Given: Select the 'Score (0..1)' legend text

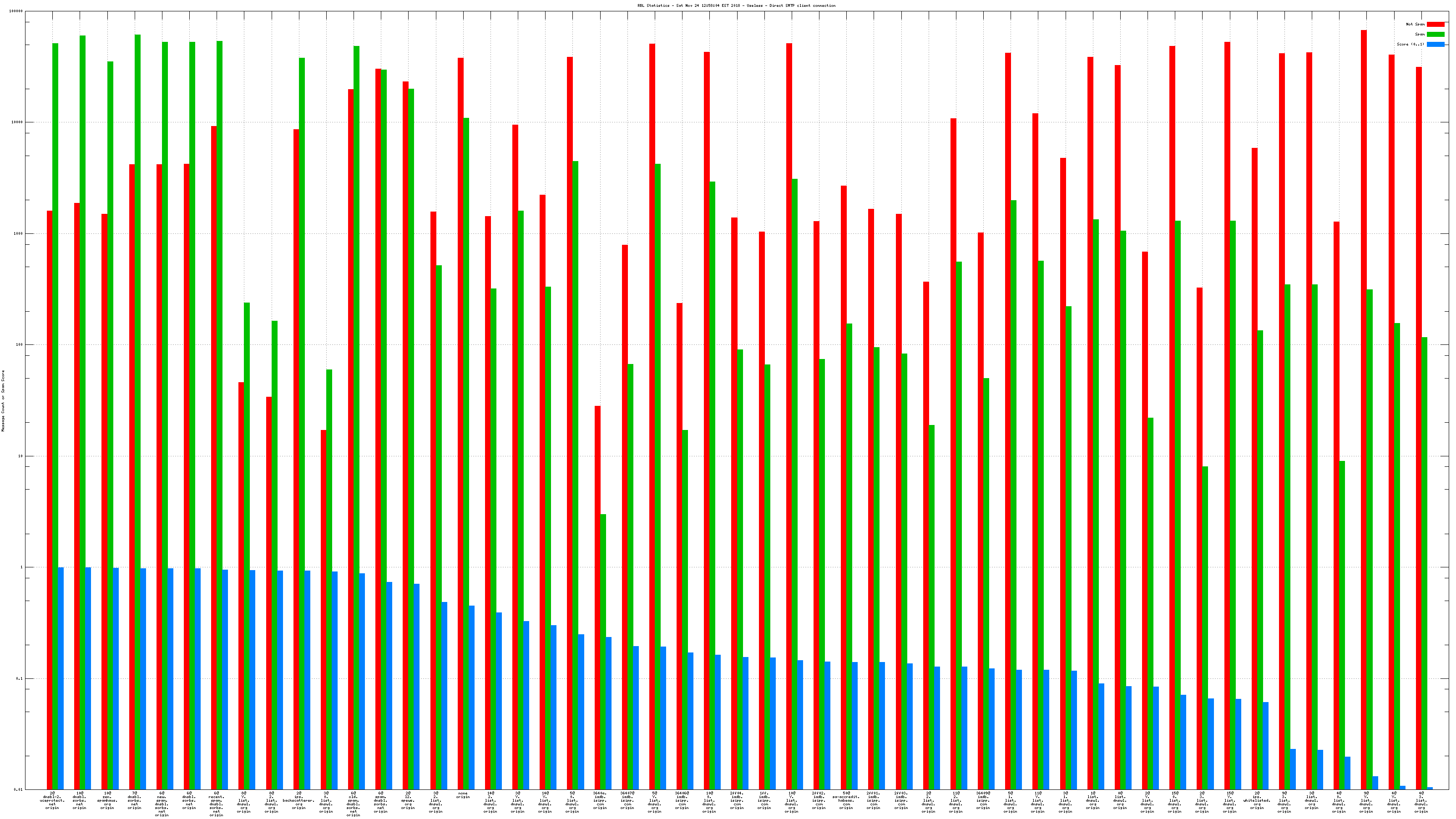Looking at the screenshot, I should click(1410, 44).
